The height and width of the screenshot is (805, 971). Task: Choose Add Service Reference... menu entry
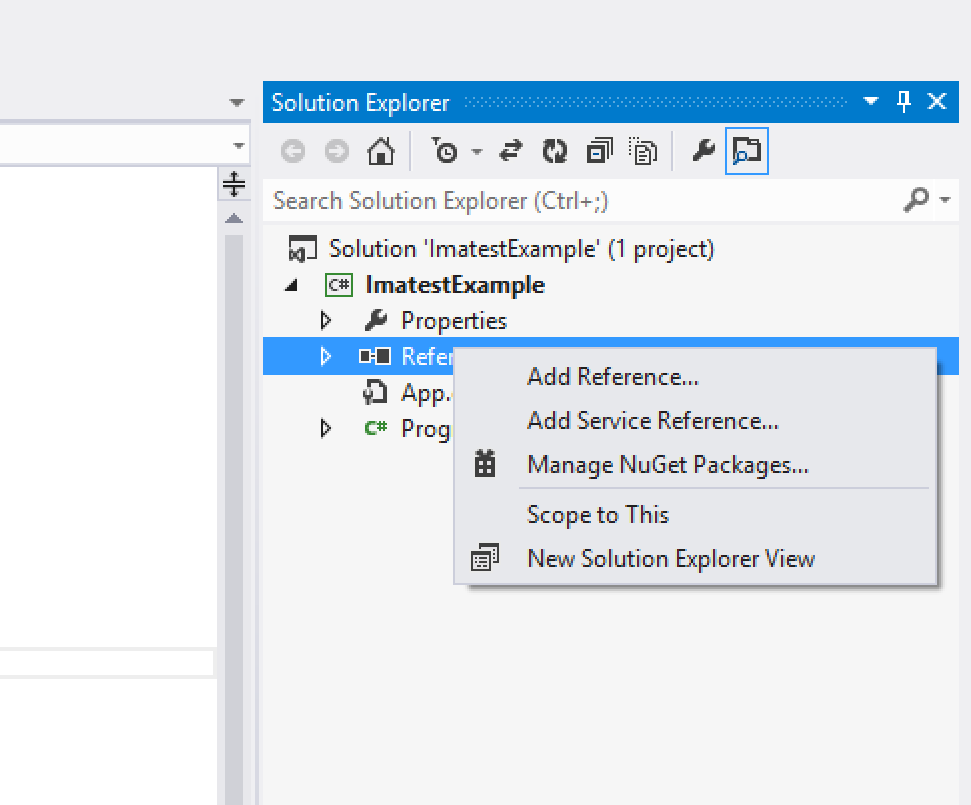[653, 420]
